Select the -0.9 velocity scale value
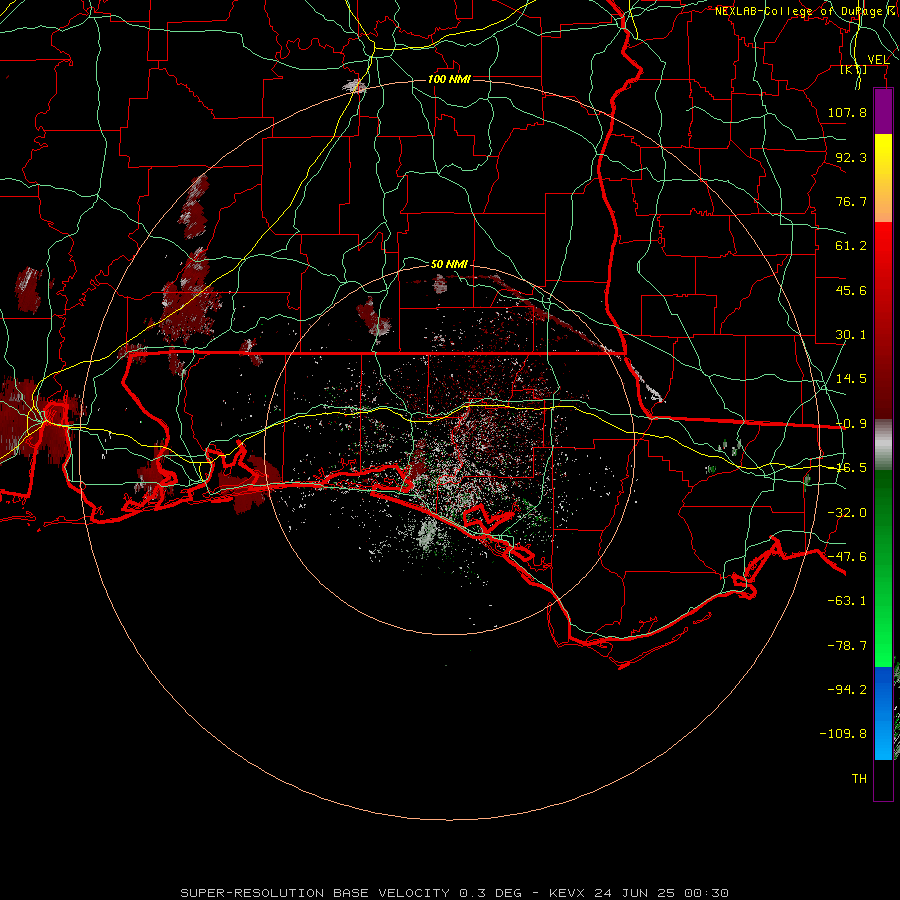The width and height of the screenshot is (900, 900). [851, 424]
